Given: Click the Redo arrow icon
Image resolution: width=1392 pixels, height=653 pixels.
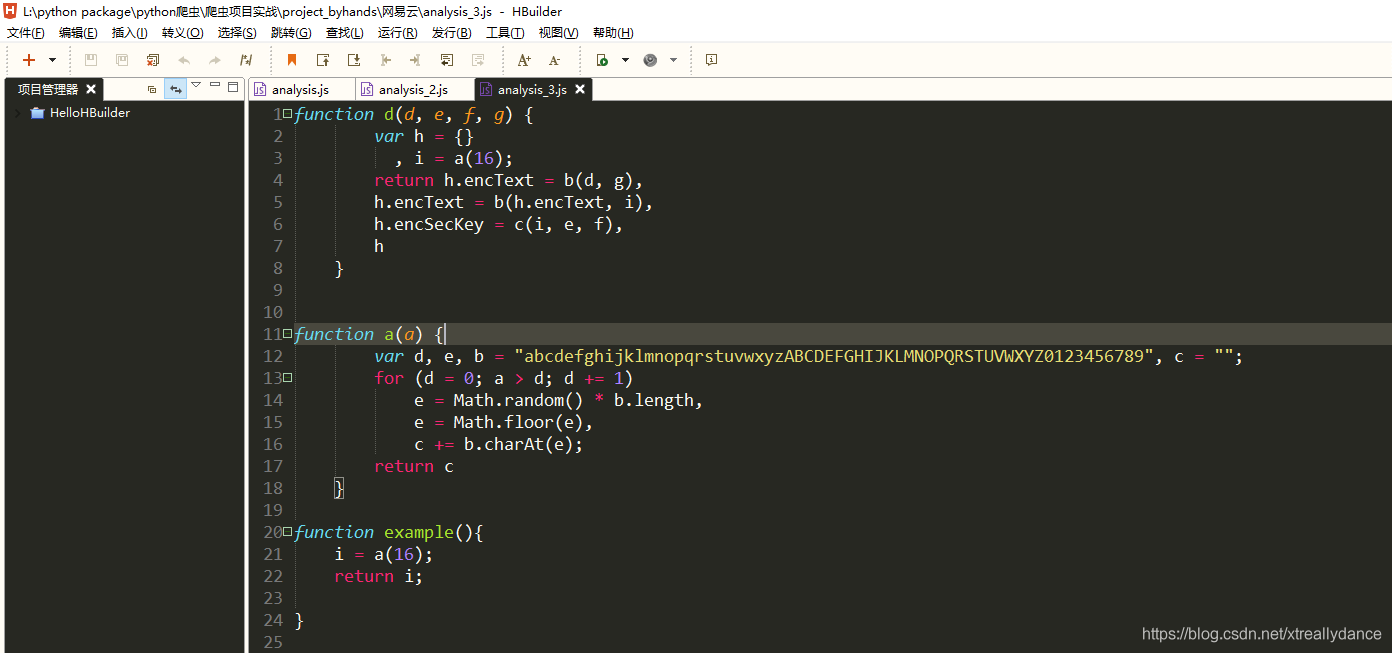Looking at the screenshot, I should (x=215, y=60).
